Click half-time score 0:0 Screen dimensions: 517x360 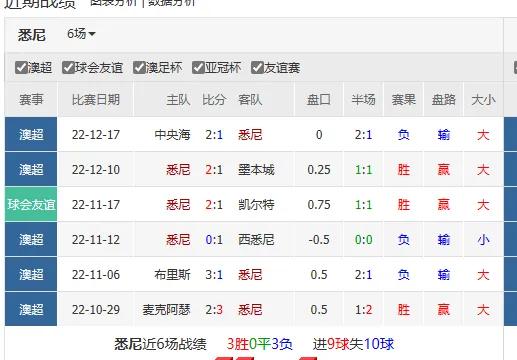pyautogui.click(x=363, y=239)
